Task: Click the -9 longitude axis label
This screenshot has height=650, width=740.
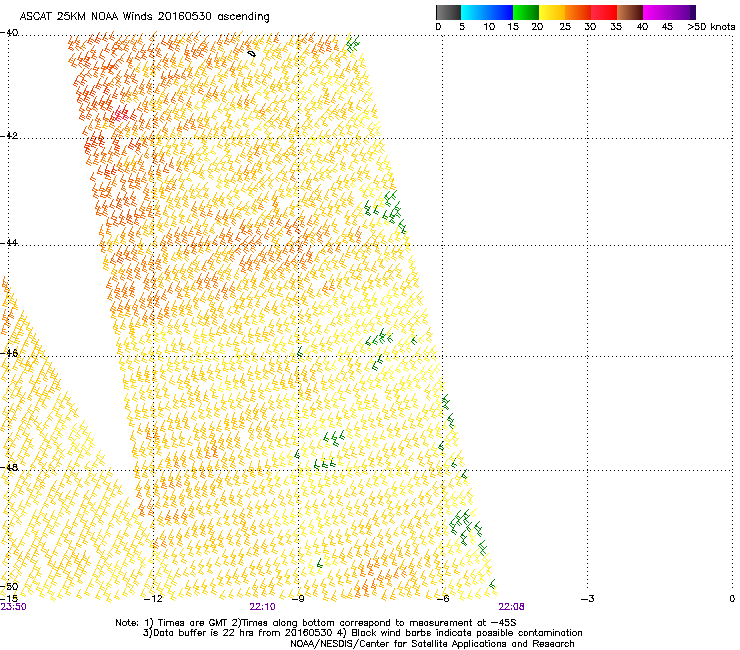Action: pos(298,599)
